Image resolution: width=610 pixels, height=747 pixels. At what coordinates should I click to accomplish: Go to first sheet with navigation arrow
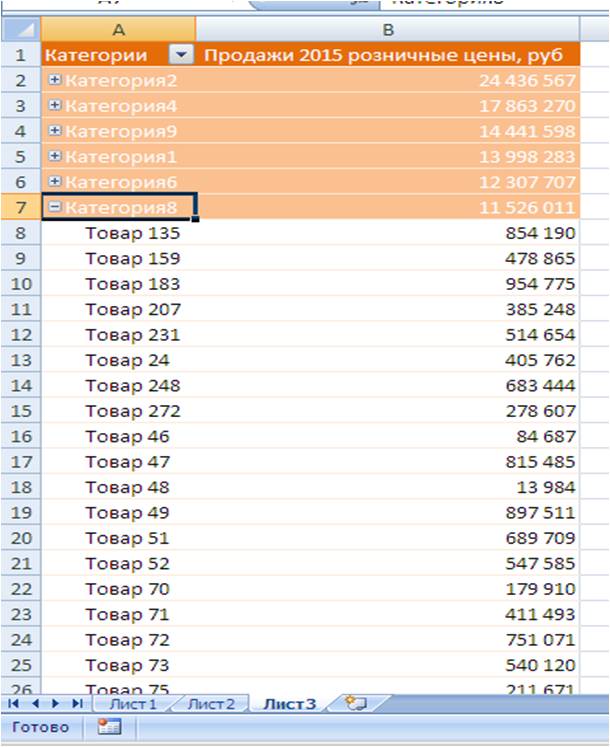click(15, 704)
